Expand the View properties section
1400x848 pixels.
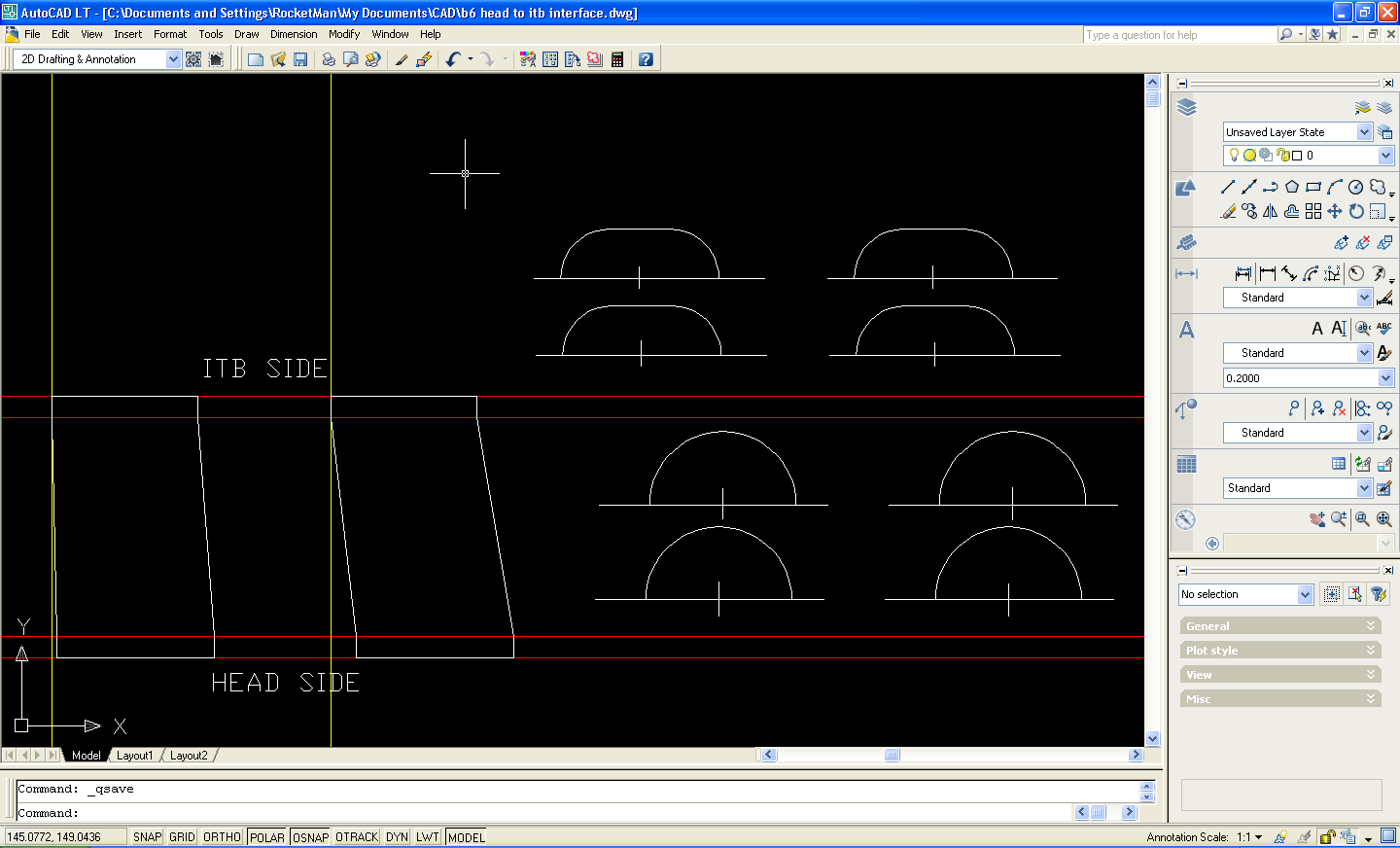(x=1280, y=675)
